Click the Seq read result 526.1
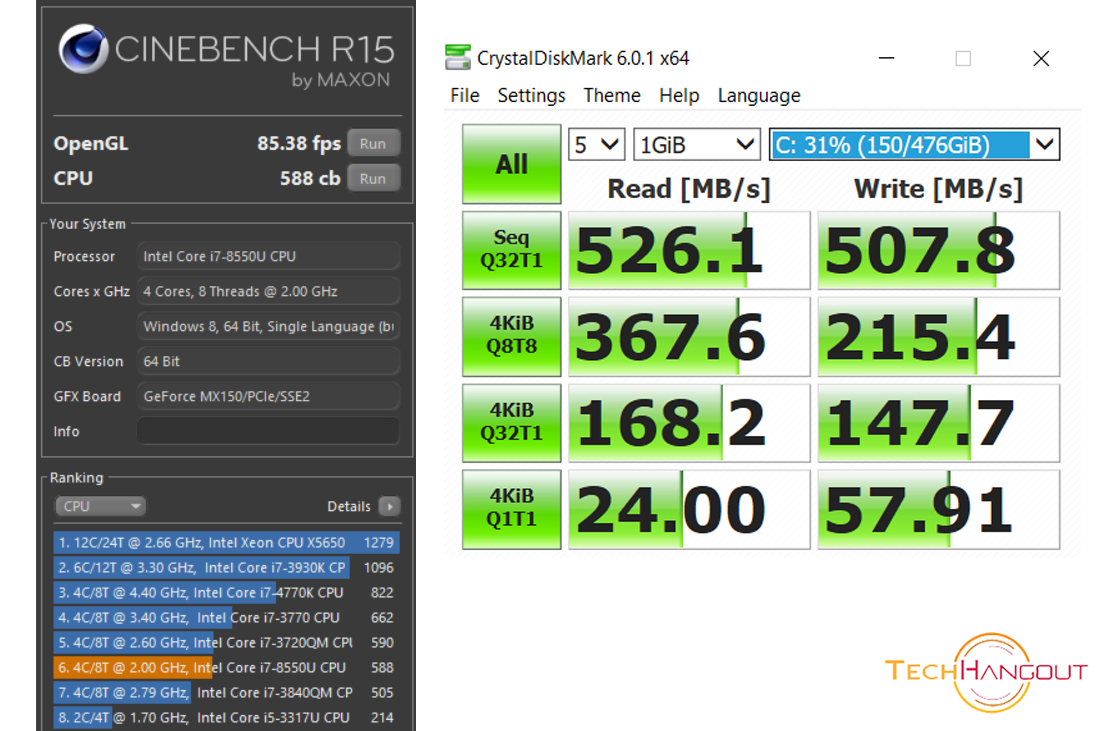Screen dimensions: 1100x731 point(689,250)
